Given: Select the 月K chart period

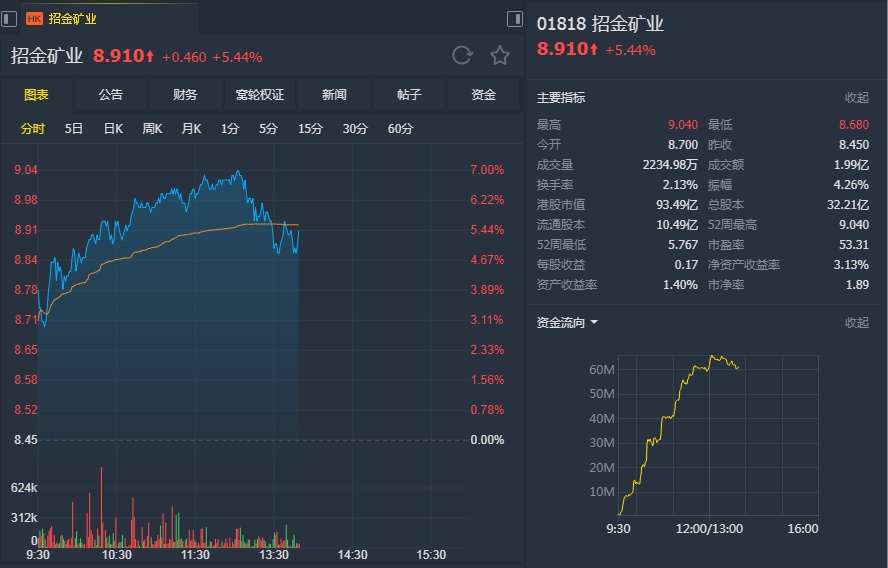Looking at the screenshot, I should pyautogui.click(x=191, y=128).
